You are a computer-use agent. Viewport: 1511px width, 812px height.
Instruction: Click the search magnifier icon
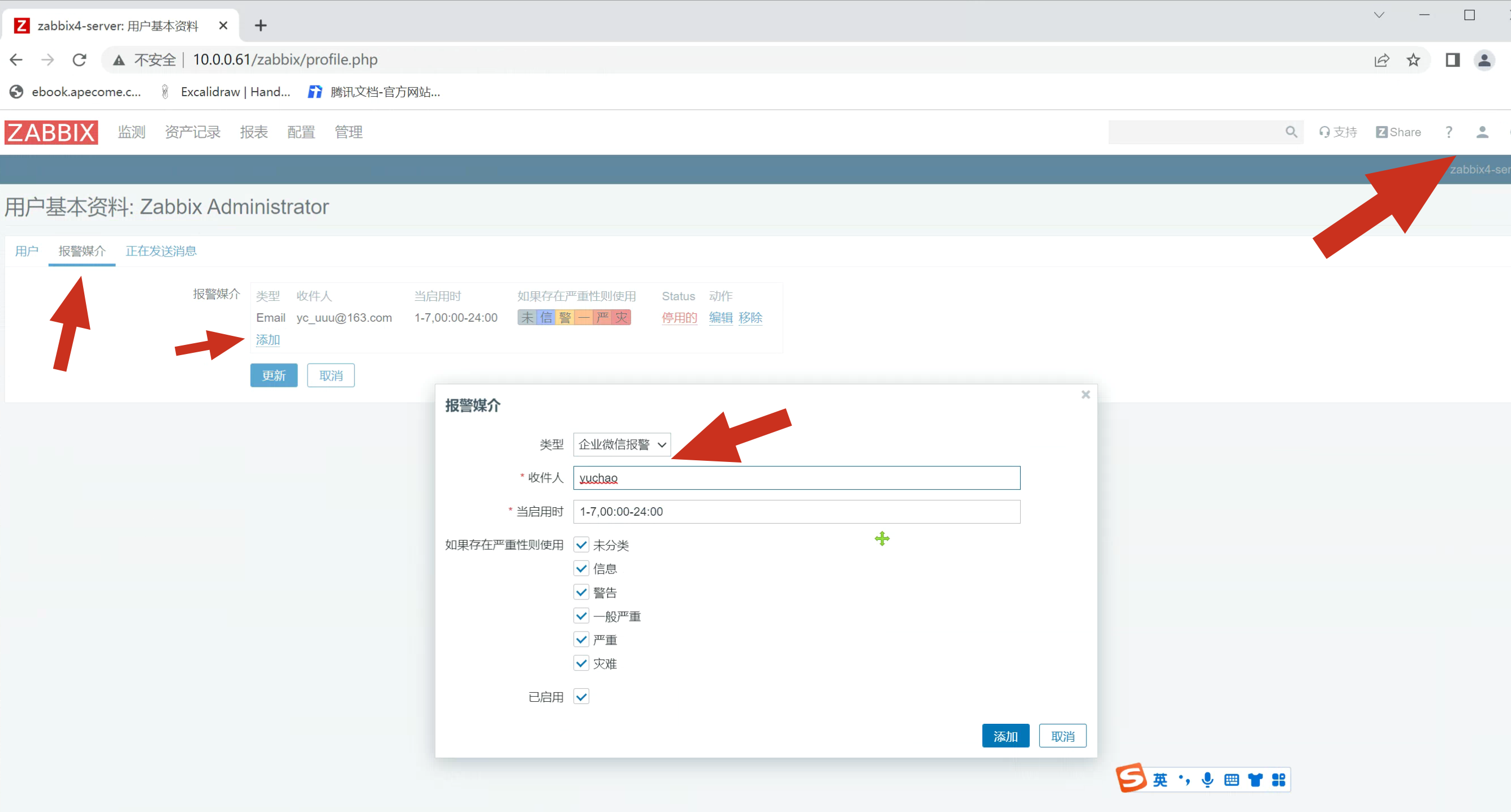coord(1290,132)
